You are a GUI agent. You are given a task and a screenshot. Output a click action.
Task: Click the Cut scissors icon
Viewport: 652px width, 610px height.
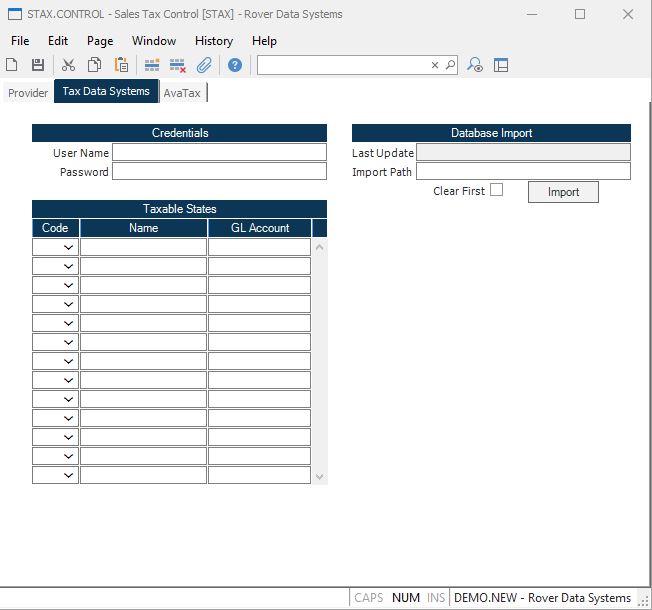68,65
